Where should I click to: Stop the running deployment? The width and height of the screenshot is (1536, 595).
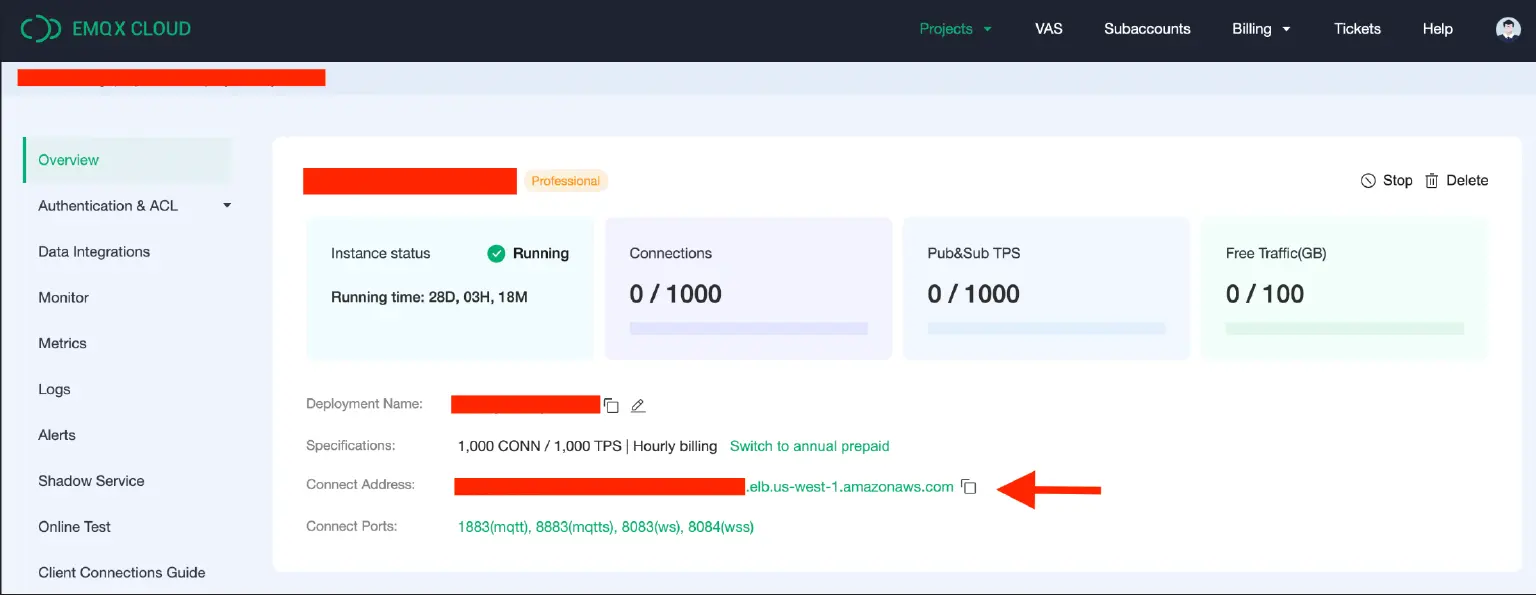[x=1387, y=180]
